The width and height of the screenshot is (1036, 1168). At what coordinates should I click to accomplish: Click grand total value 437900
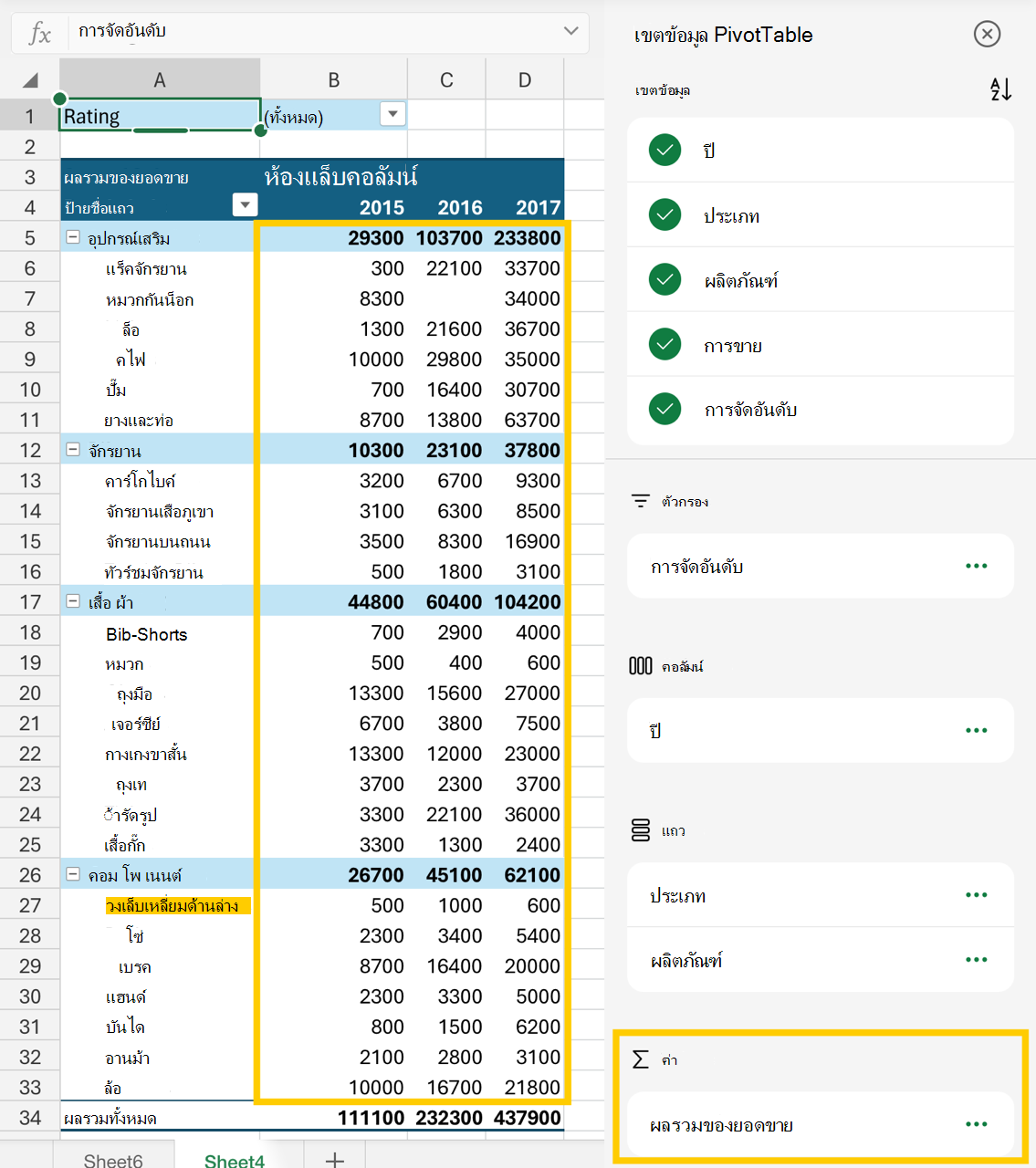[x=527, y=1118]
